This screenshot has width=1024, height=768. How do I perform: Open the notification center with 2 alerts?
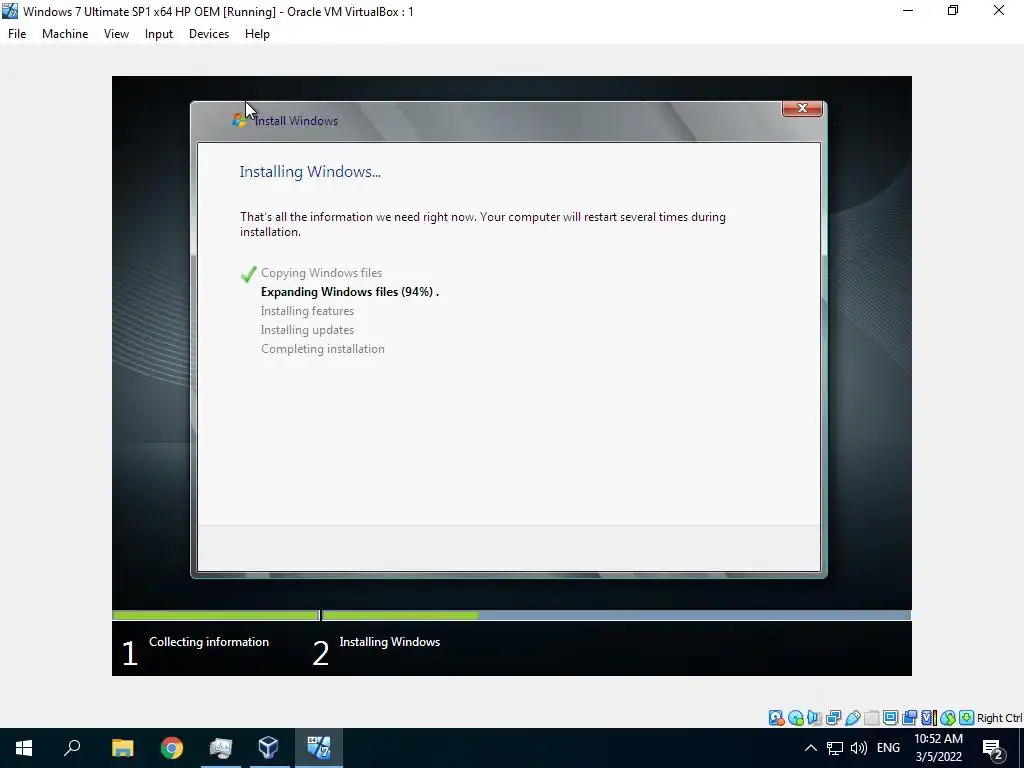[993, 749]
